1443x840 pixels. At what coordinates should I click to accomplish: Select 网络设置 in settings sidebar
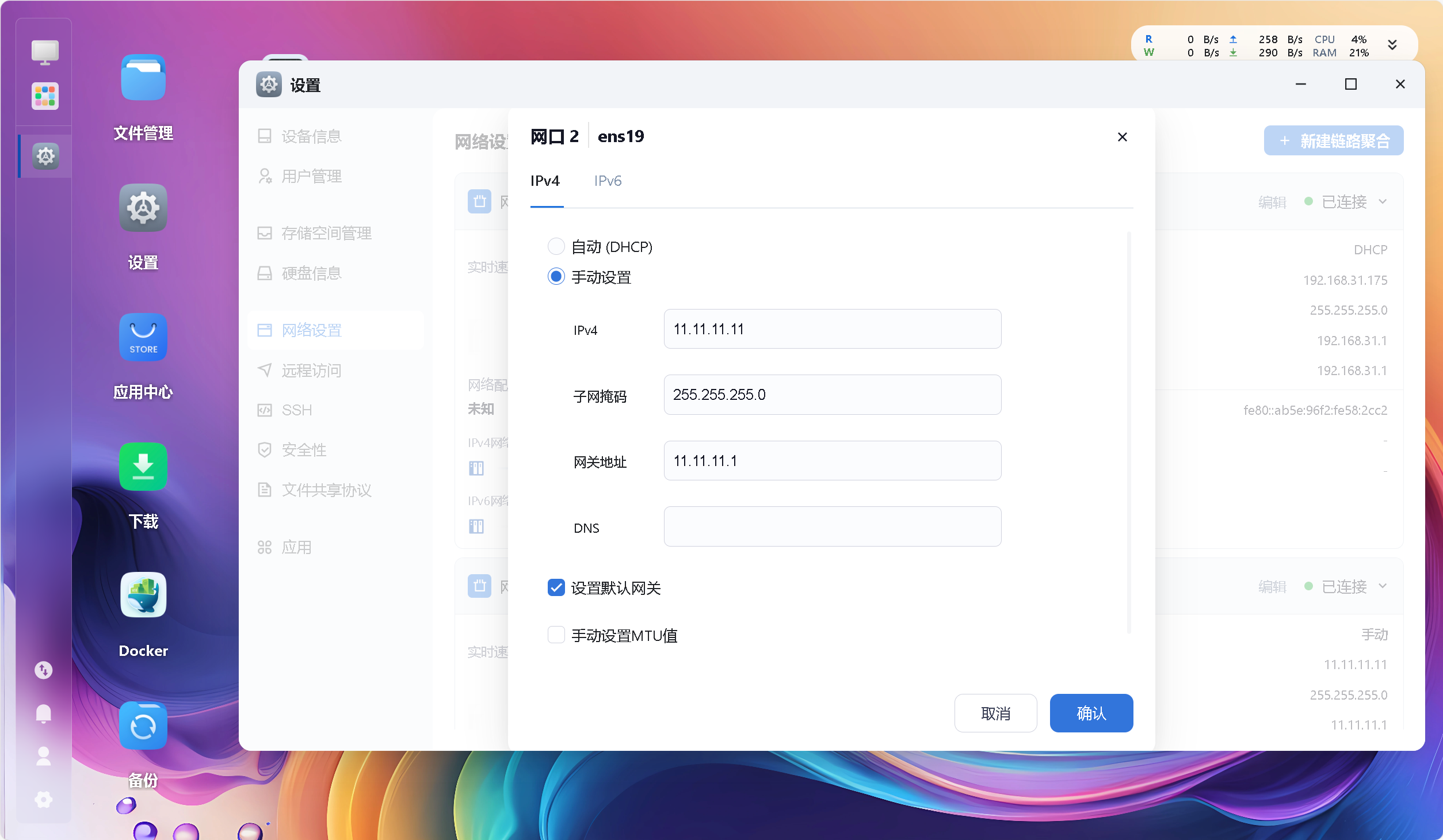(x=335, y=330)
